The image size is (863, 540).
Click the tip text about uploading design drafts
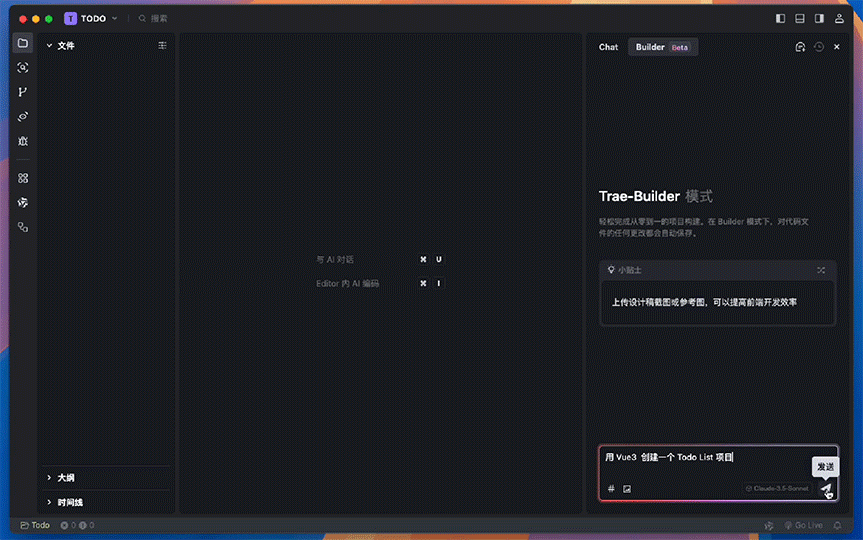704,302
